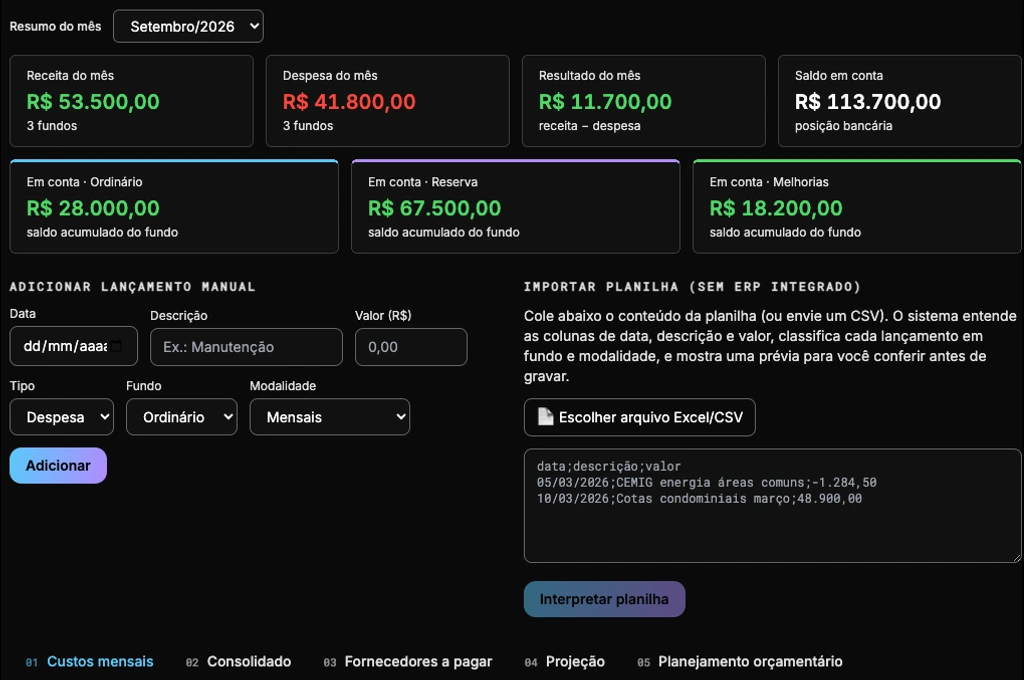The image size is (1024, 680).
Task: Click the R$ 28.000,00 Ordinário value
Action: pos(93,208)
